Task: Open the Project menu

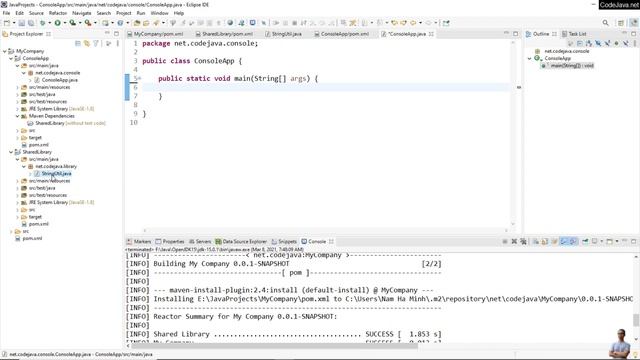Action: (x=124, y=13)
